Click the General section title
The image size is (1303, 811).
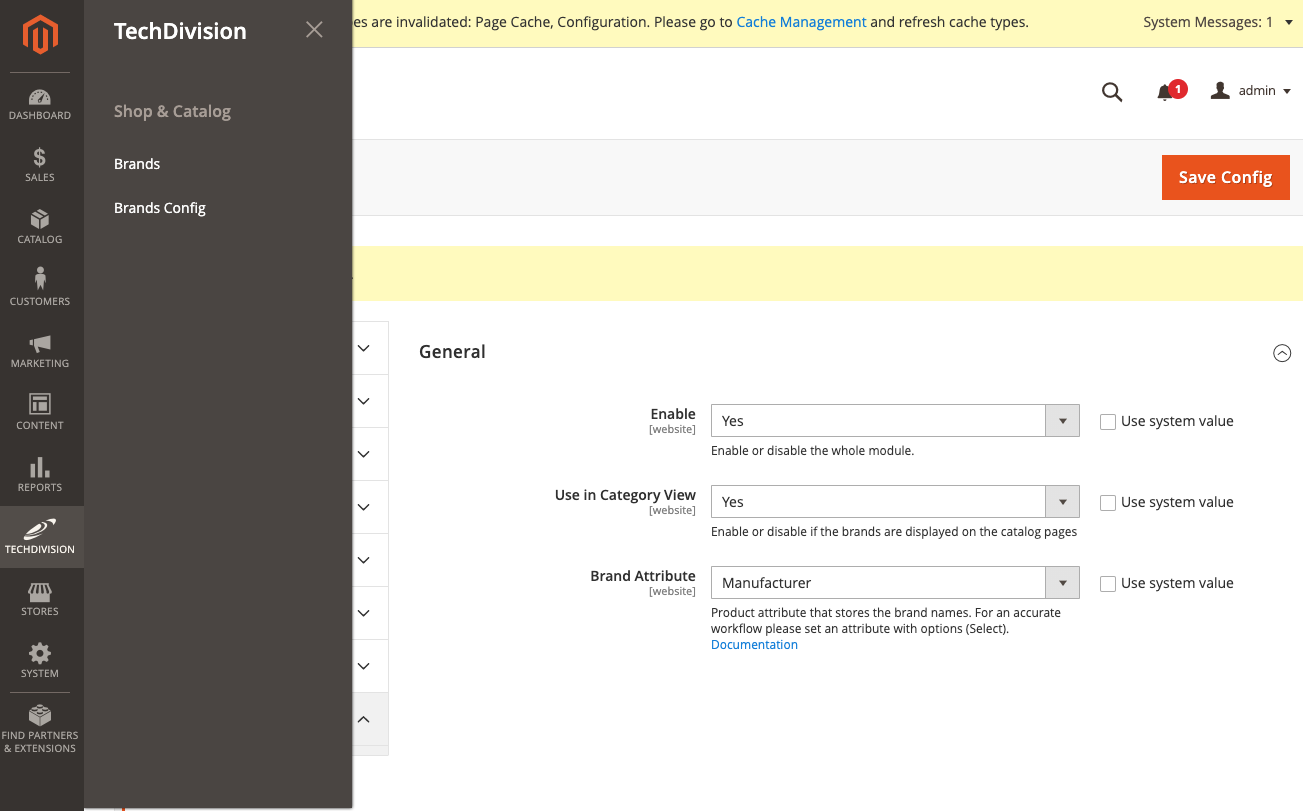tap(452, 352)
